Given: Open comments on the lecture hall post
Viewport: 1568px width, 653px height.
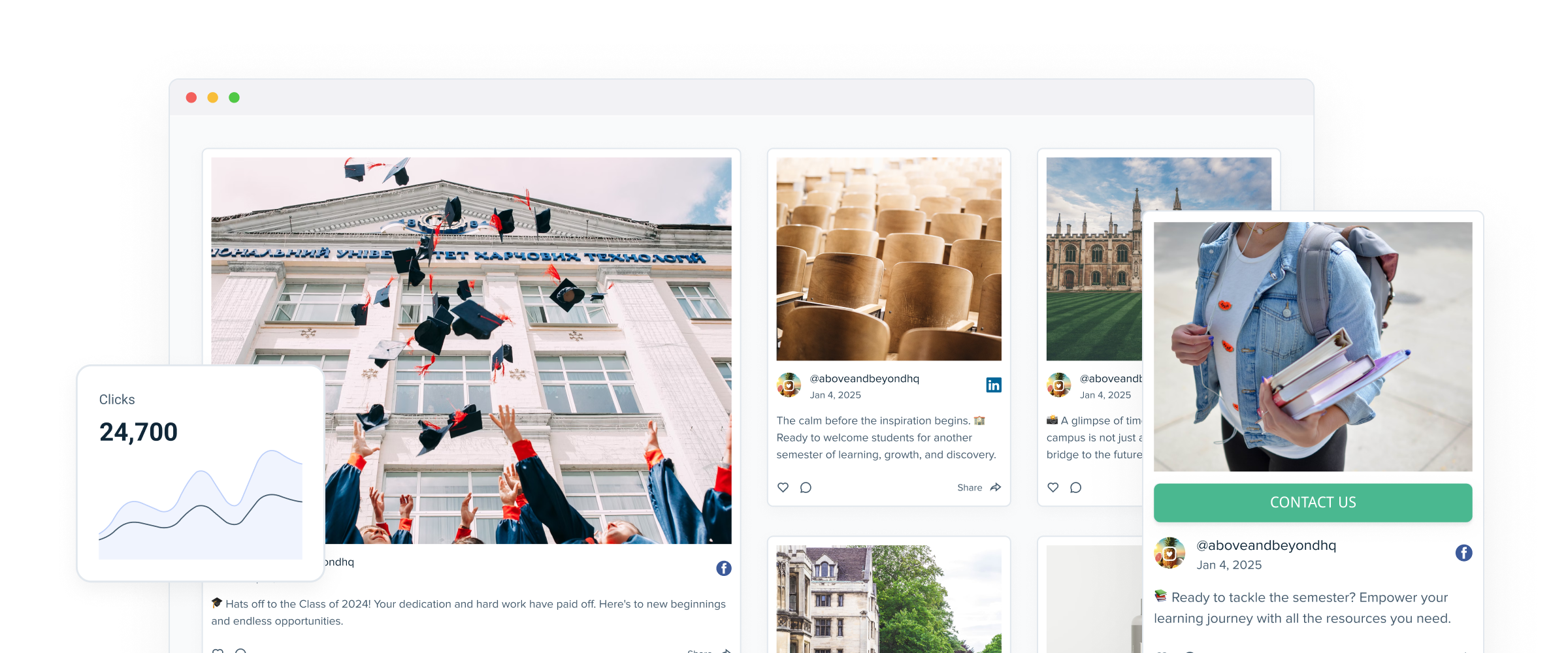Looking at the screenshot, I should point(806,487).
